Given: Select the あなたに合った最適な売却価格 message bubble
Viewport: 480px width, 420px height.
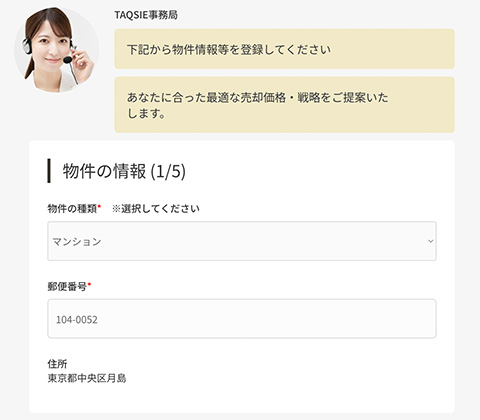Looking at the screenshot, I should [x=285, y=105].
